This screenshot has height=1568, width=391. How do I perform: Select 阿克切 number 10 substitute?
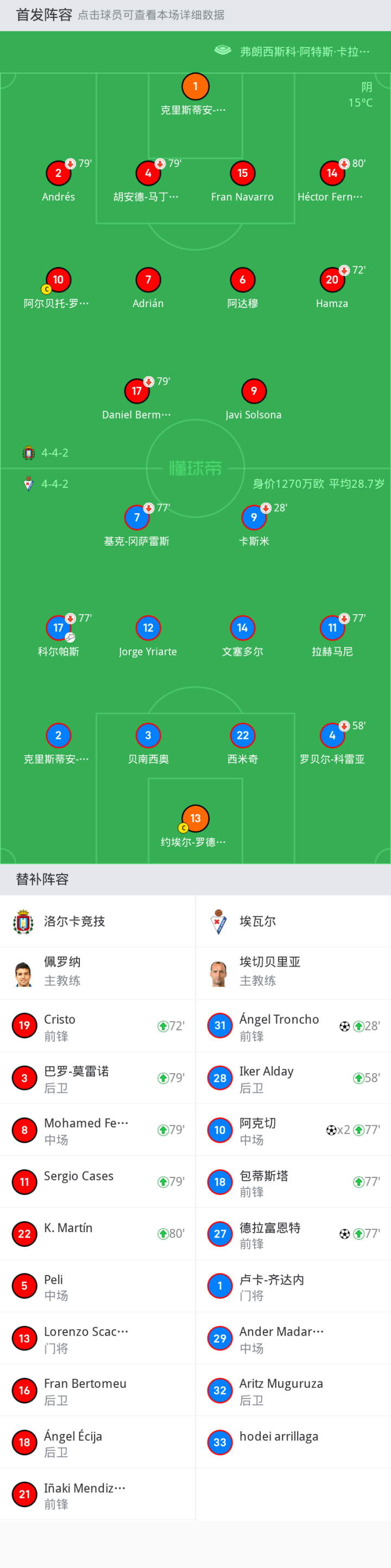[x=294, y=1130]
